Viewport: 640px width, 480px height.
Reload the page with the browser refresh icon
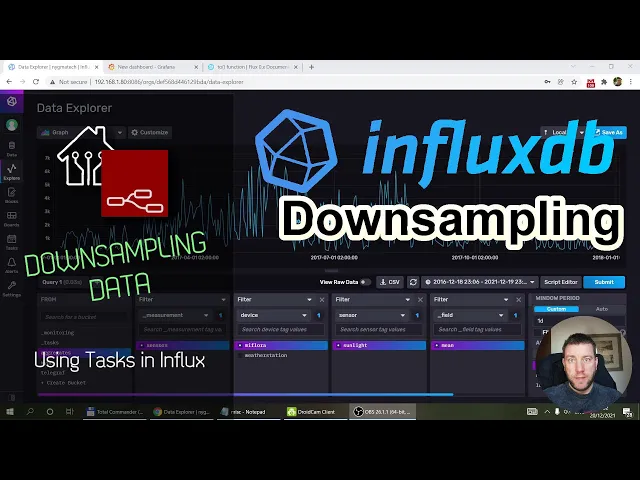click(x=36, y=82)
